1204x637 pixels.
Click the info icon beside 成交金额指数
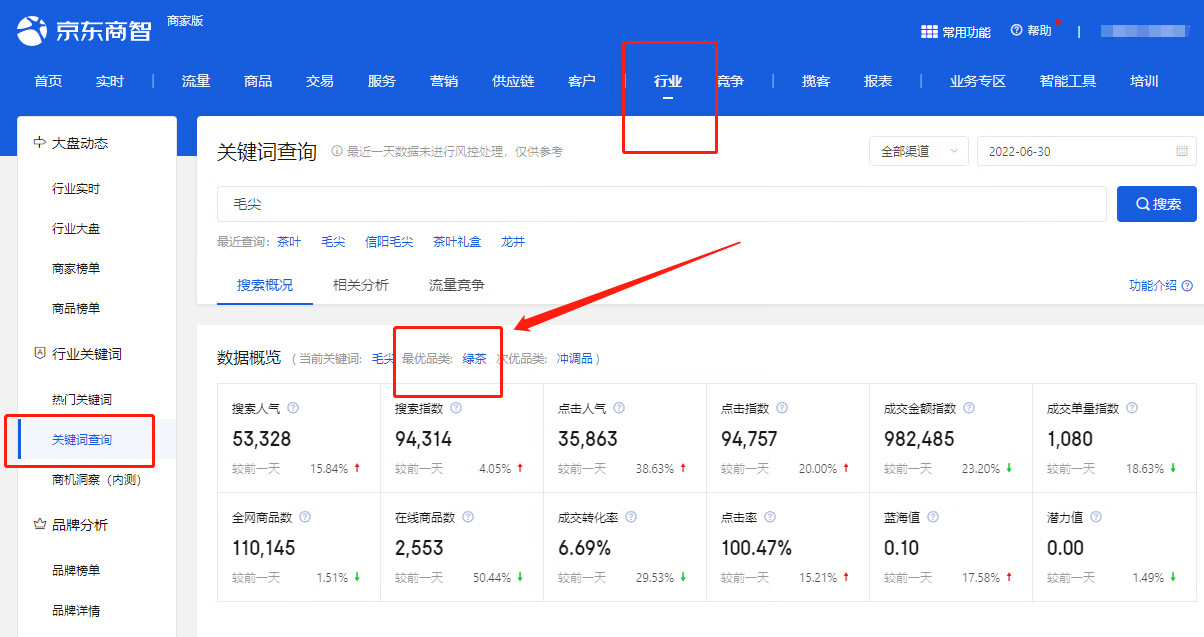(x=969, y=408)
